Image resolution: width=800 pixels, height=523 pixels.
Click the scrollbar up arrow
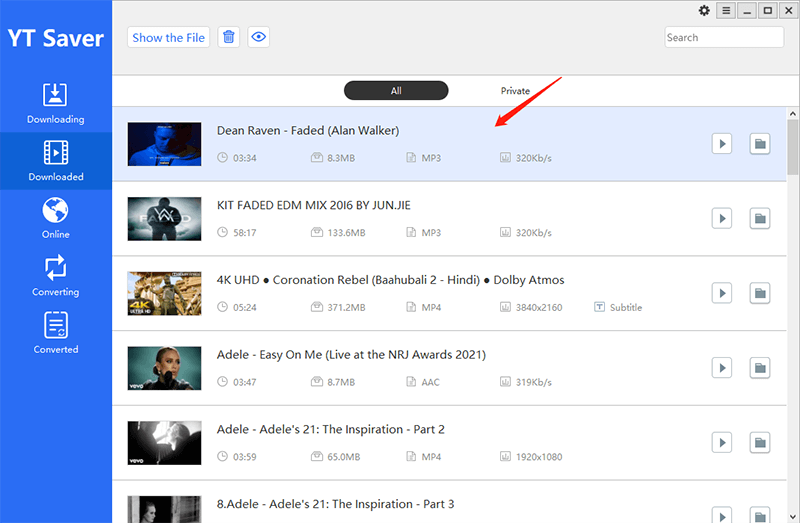792,113
